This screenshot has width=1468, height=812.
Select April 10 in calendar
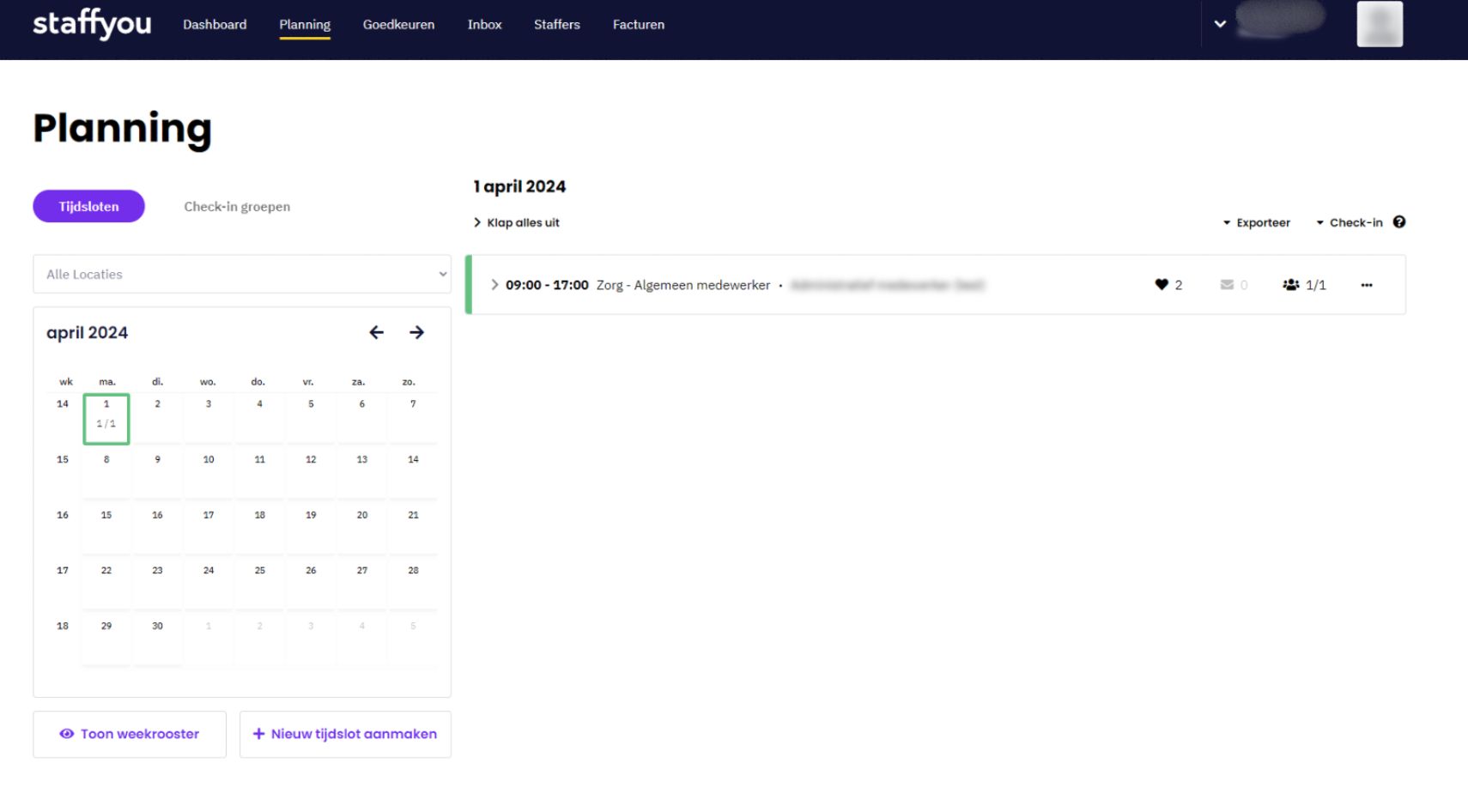[x=209, y=474]
